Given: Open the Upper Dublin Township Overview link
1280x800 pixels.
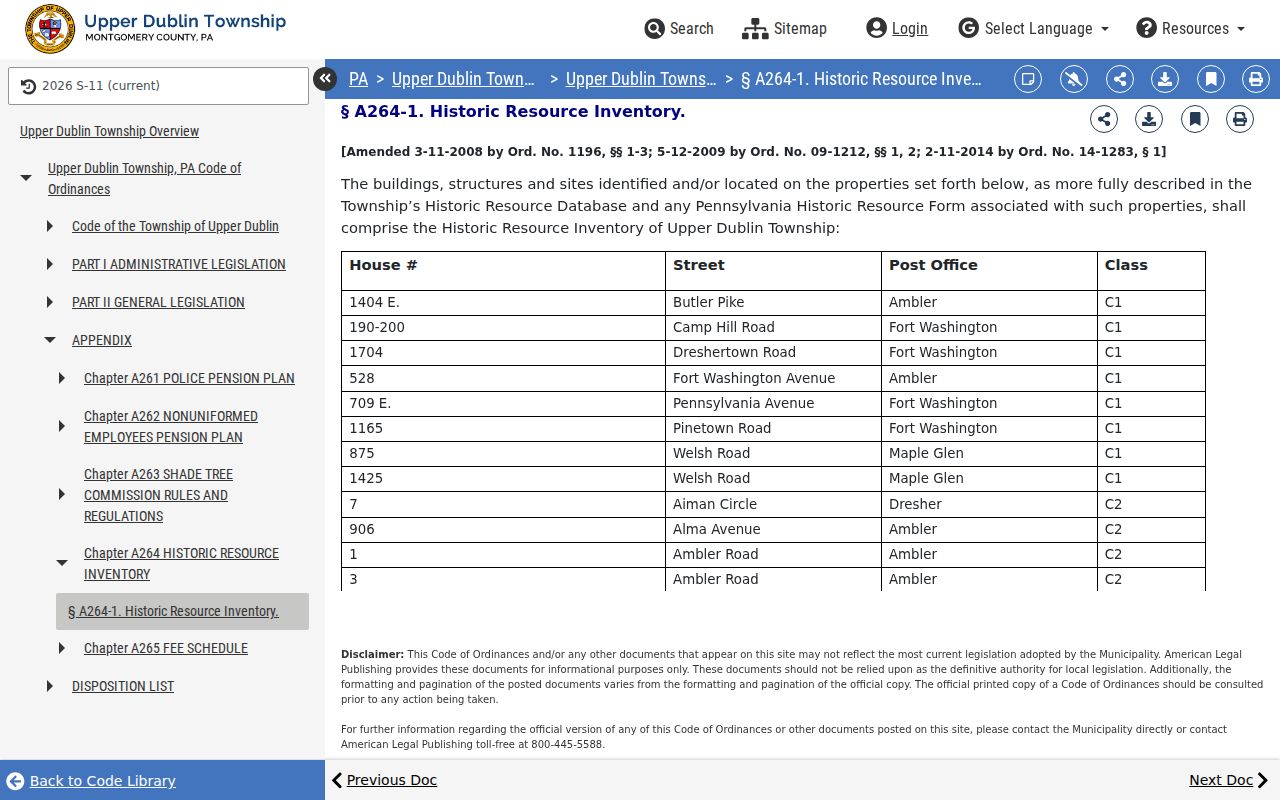Looking at the screenshot, I should click(x=109, y=131).
